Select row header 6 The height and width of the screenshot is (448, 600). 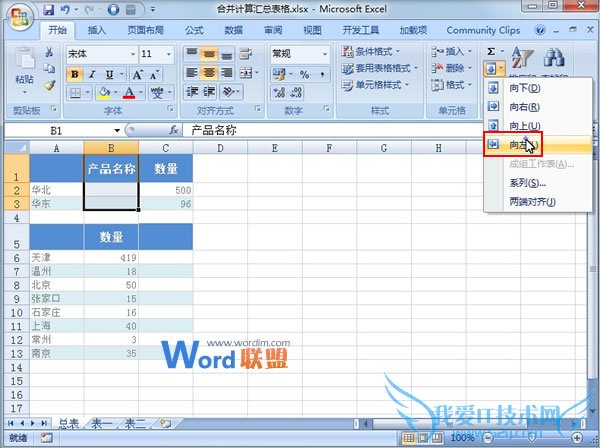(x=16, y=258)
